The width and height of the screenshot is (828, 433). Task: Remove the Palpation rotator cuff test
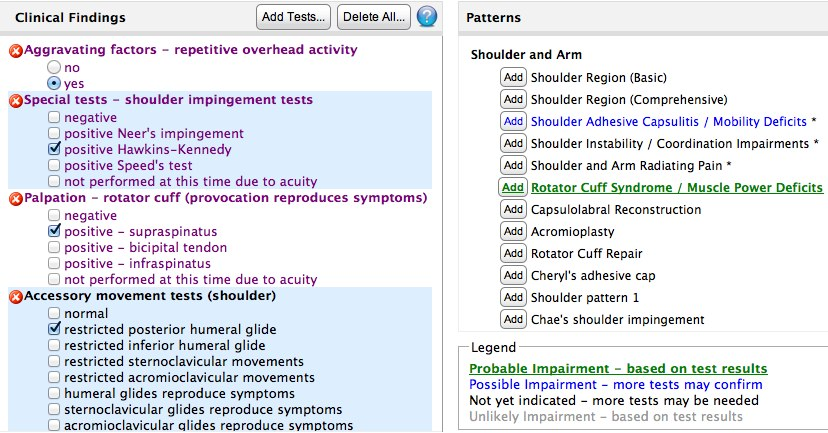15,198
